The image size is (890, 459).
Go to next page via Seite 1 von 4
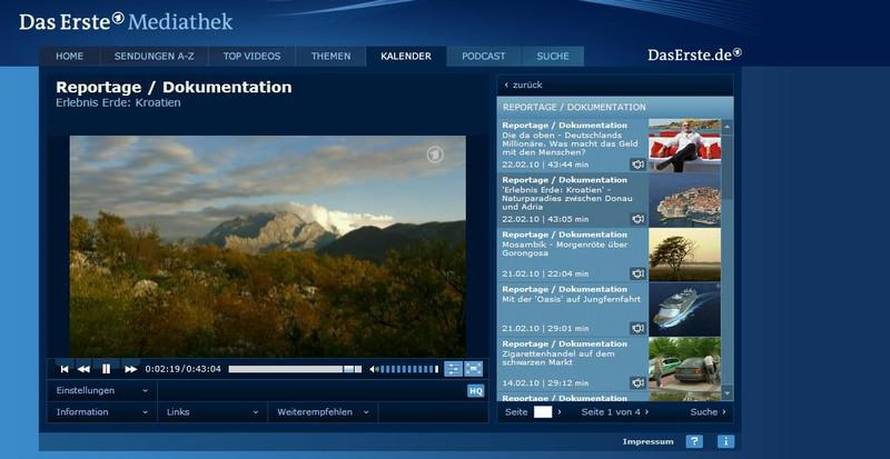point(615,412)
